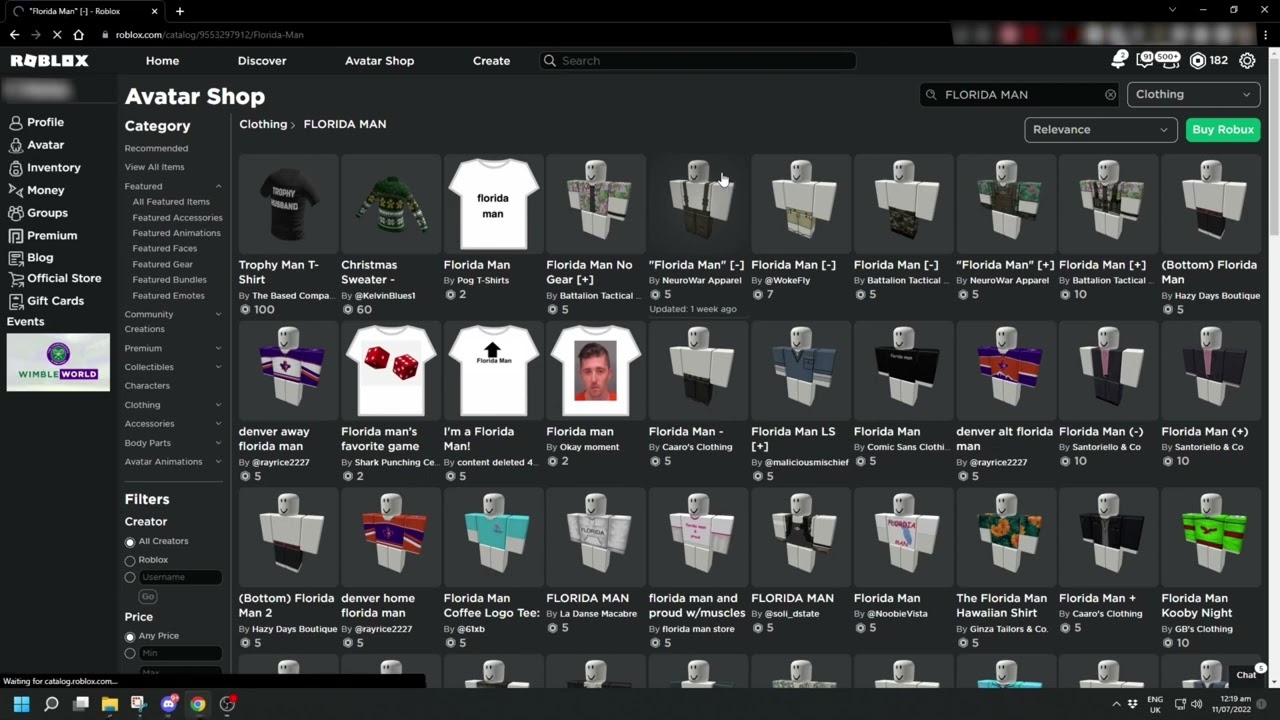Open Windows taskbar search icon

coord(51,704)
